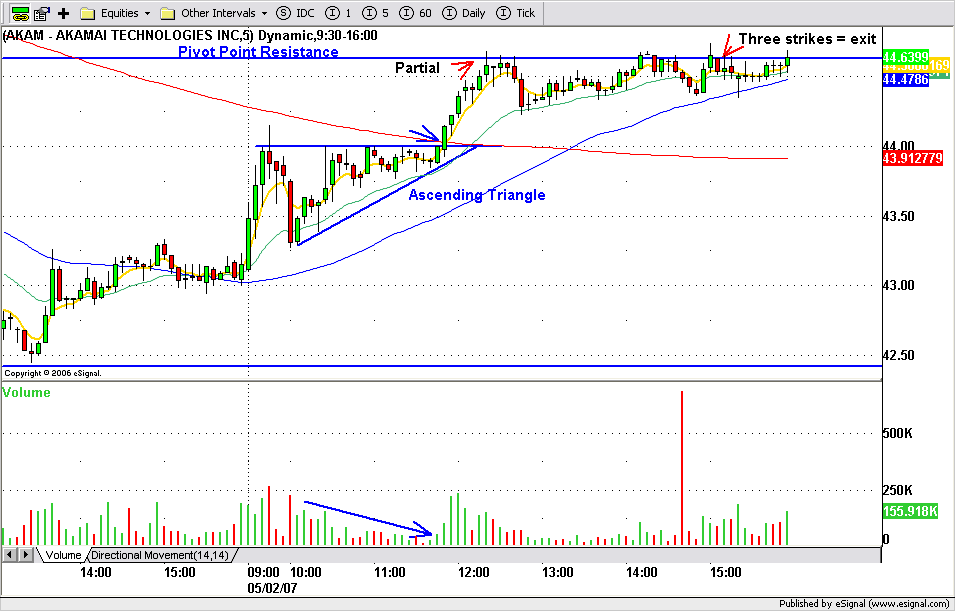Click the right scroll arrow by the tabs

coord(26,555)
